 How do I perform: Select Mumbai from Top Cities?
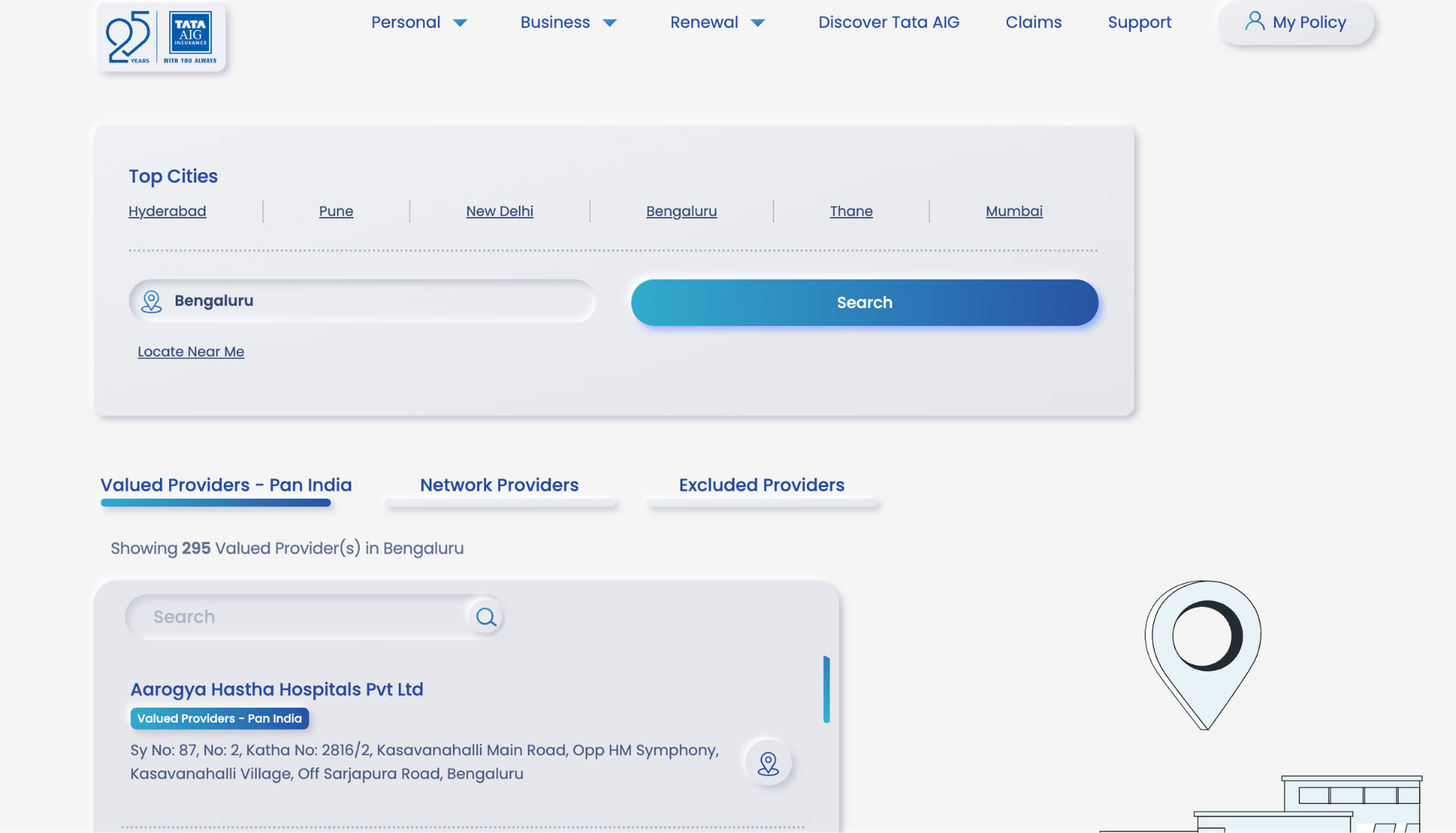(x=1014, y=211)
